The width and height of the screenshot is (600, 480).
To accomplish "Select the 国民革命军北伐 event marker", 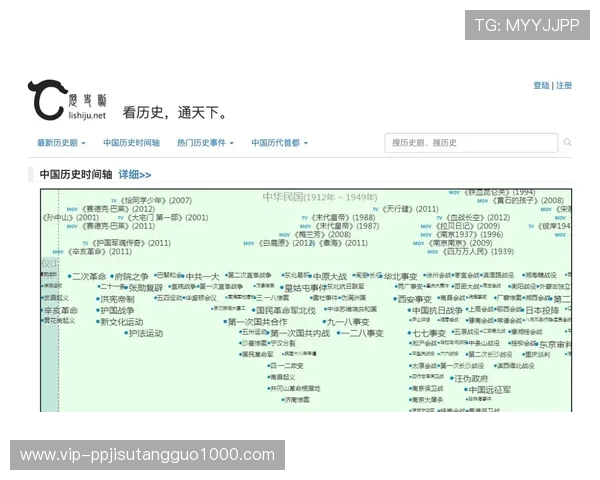I will (x=286, y=310).
